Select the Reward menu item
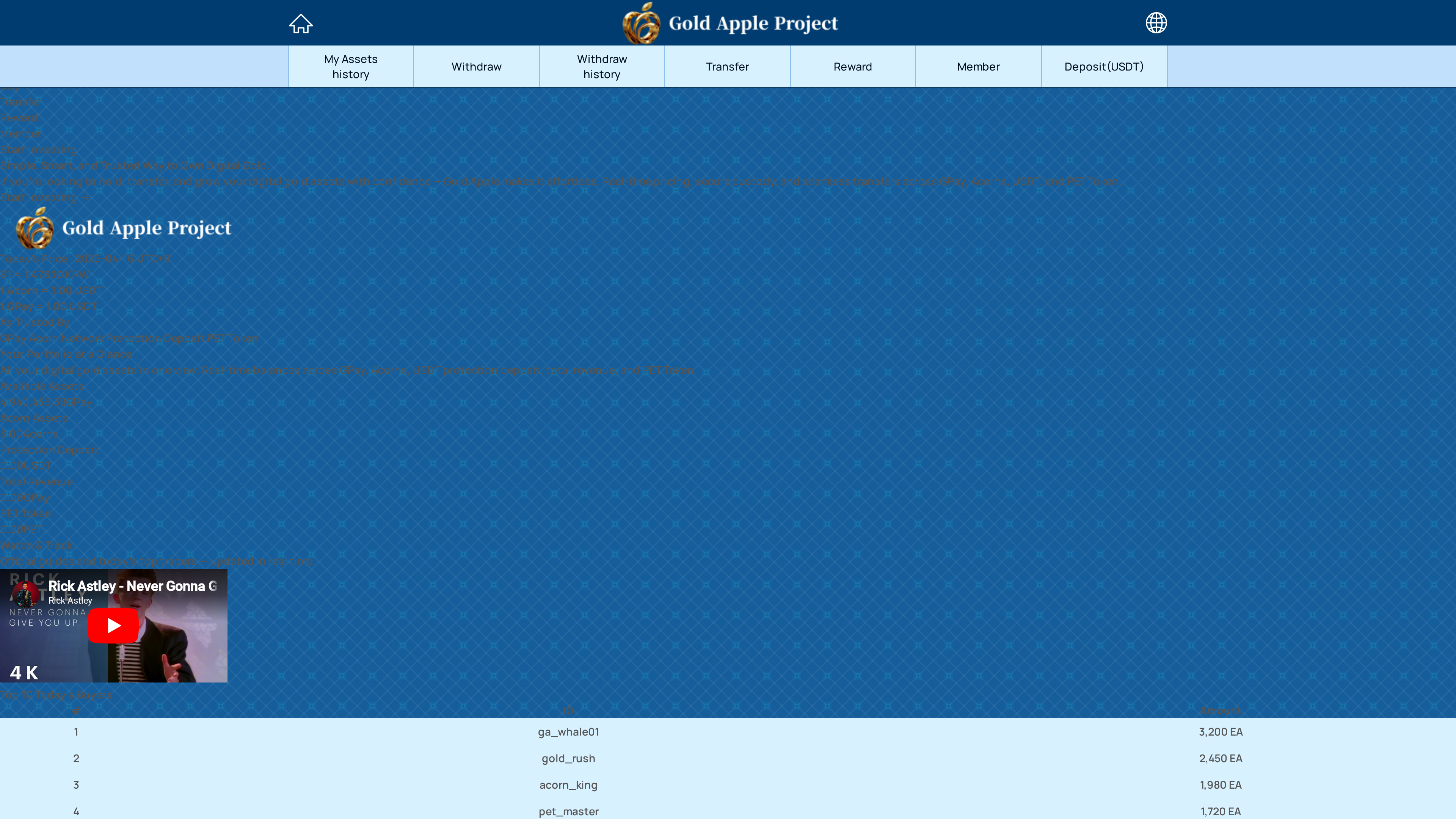This screenshot has height=819, width=1456. 852,67
